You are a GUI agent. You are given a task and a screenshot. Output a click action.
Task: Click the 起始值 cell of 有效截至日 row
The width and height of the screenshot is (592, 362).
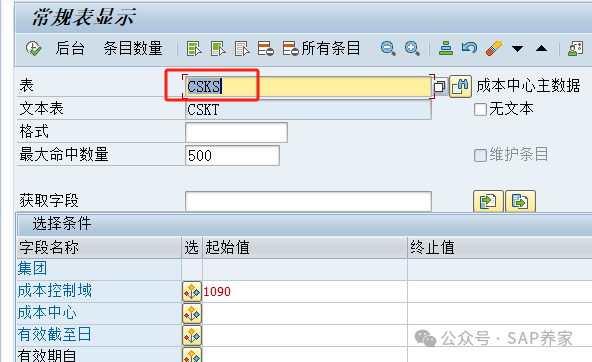(305, 336)
